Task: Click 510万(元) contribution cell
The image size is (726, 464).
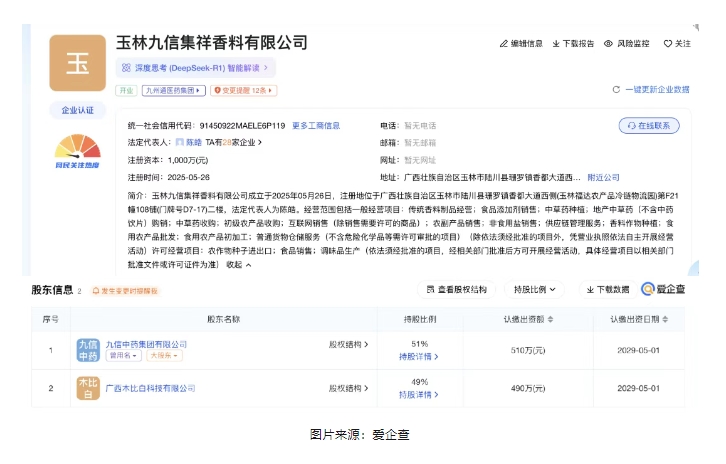Action: point(528,351)
